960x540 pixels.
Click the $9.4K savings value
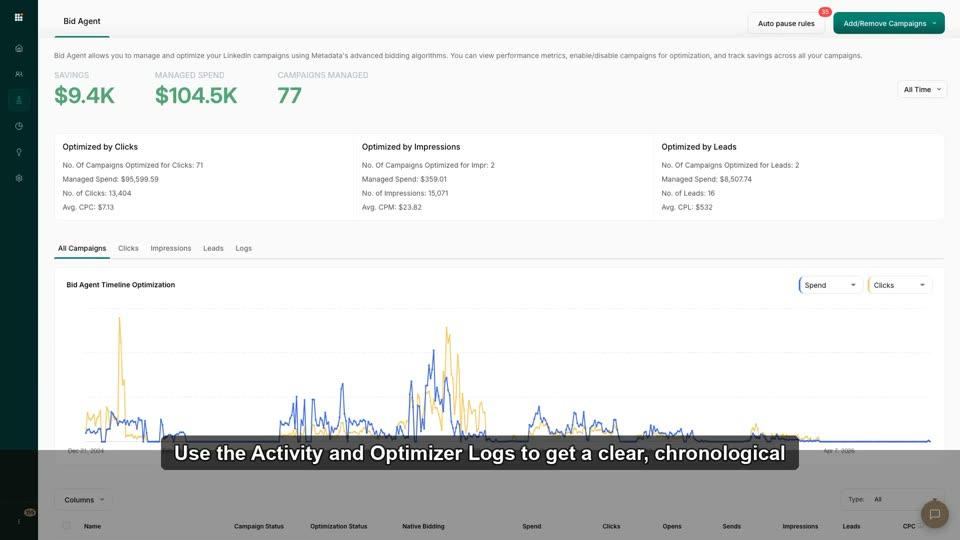[x=84, y=96]
